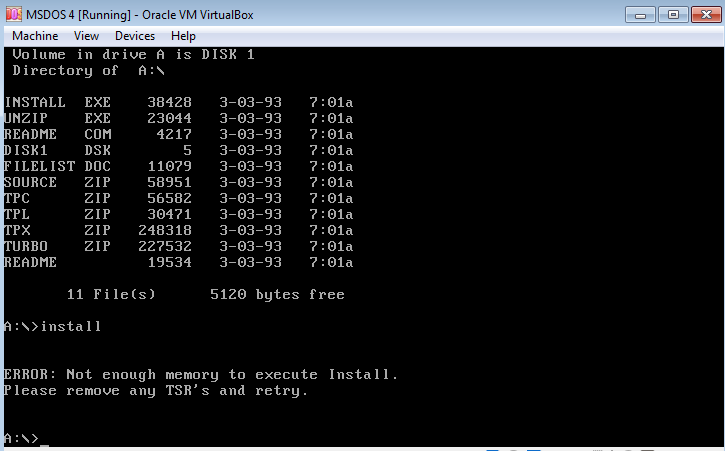Click the '5120 bytes free' summary line

pyautogui.click(x=276, y=294)
